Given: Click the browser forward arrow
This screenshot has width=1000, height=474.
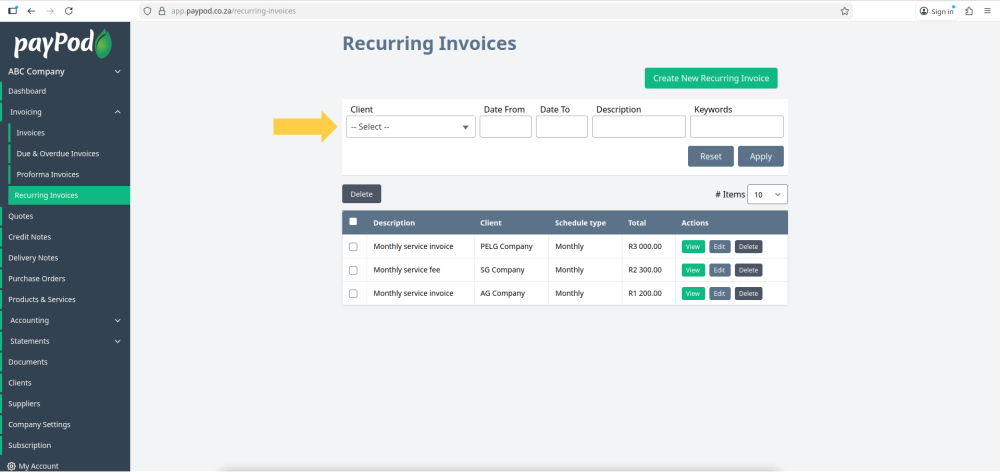Looking at the screenshot, I should coord(50,11).
